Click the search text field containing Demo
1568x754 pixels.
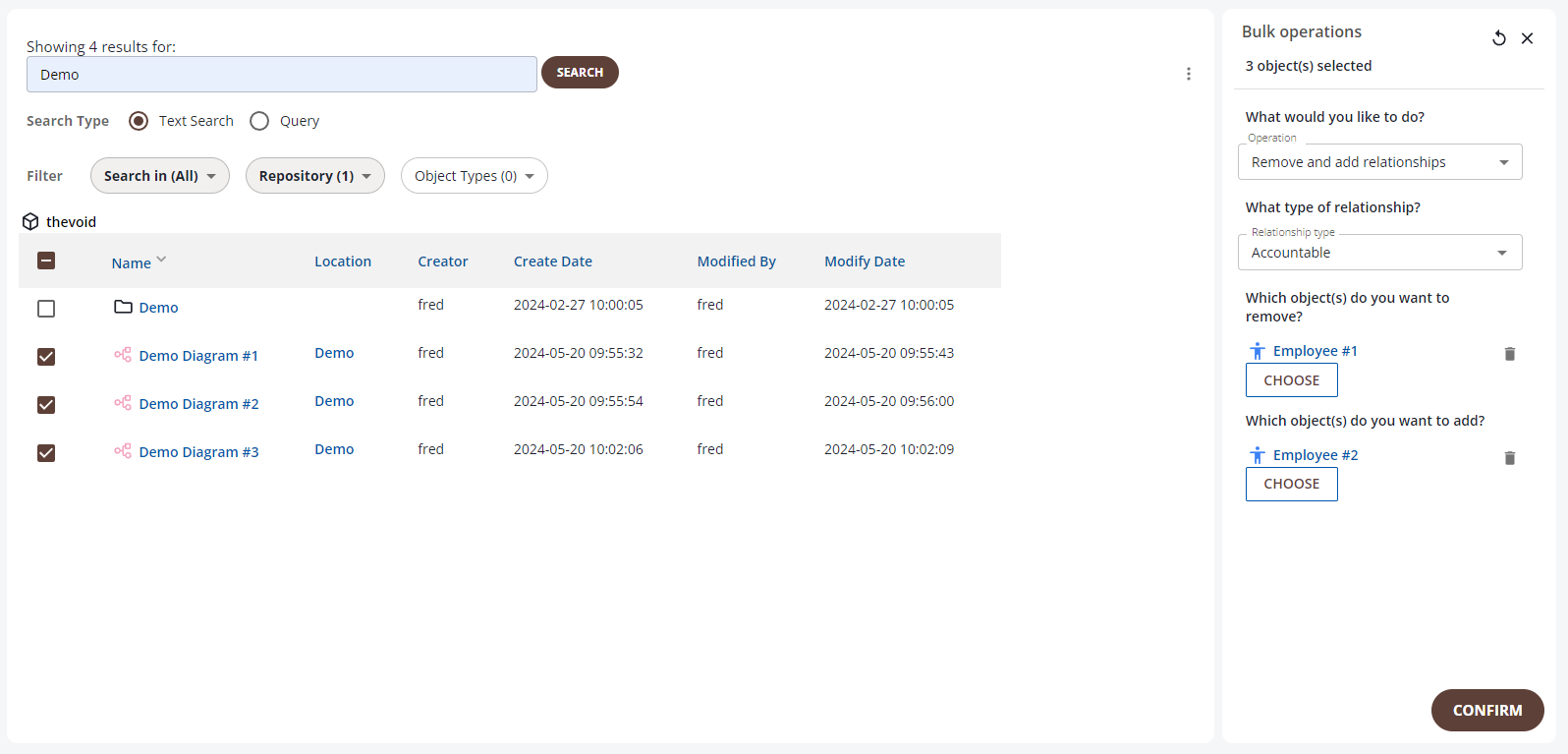click(x=281, y=75)
